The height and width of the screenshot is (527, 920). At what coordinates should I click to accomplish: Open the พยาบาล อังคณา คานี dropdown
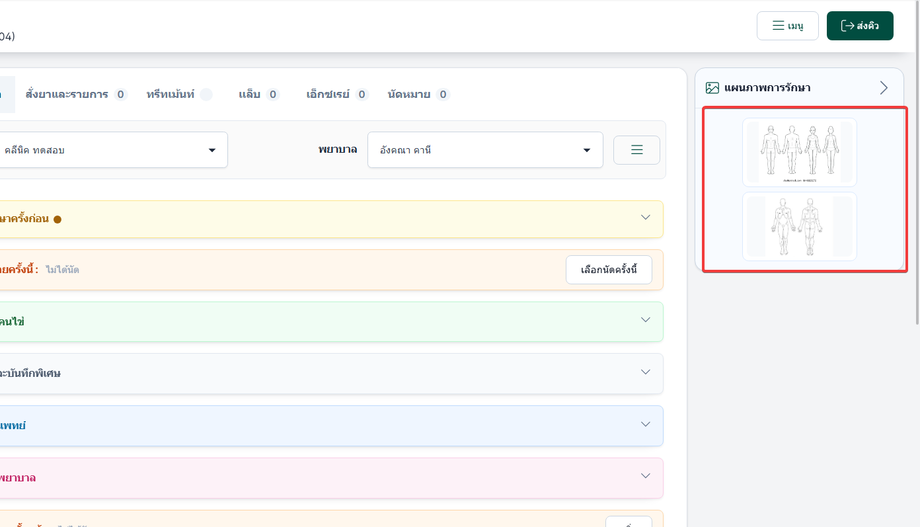pyautogui.click(x=485, y=150)
